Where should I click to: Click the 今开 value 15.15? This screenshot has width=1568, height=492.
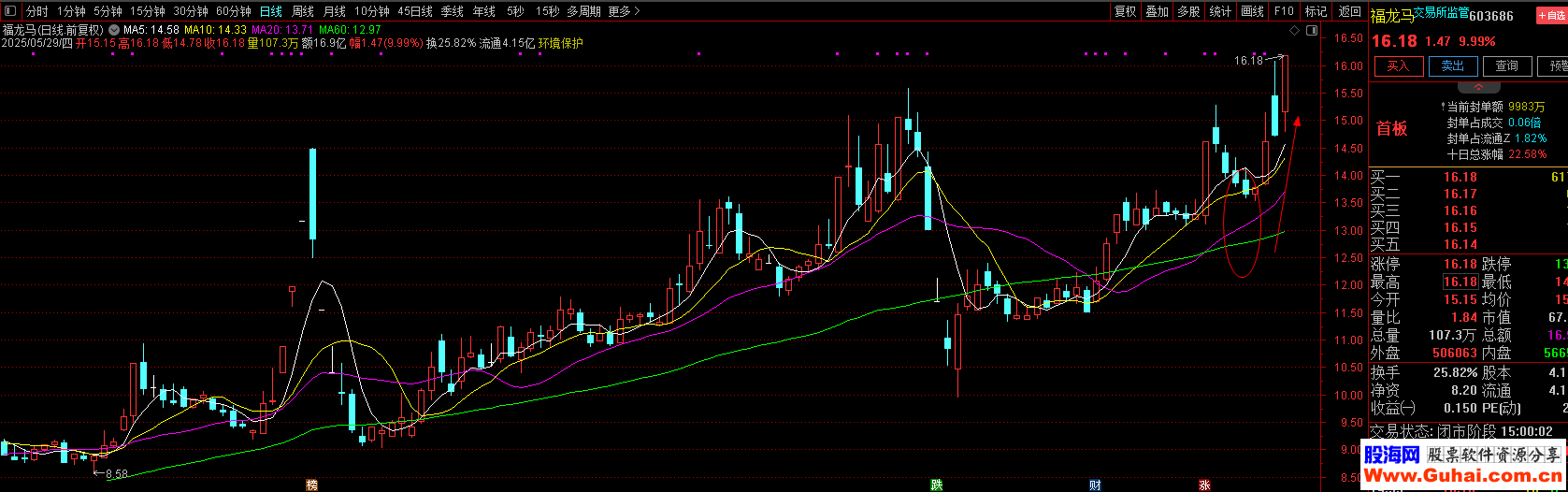point(1460,299)
